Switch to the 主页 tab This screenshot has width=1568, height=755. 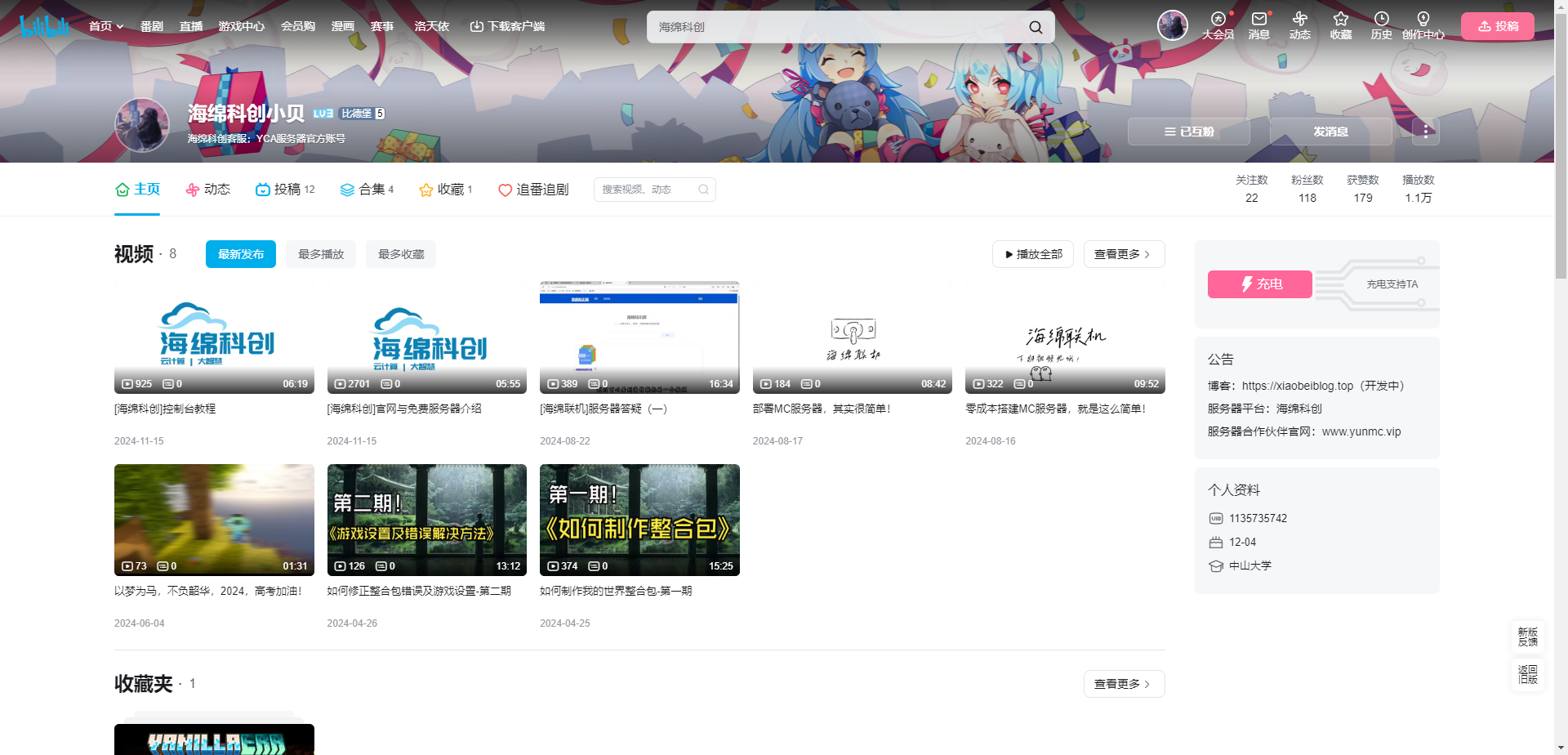point(137,190)
